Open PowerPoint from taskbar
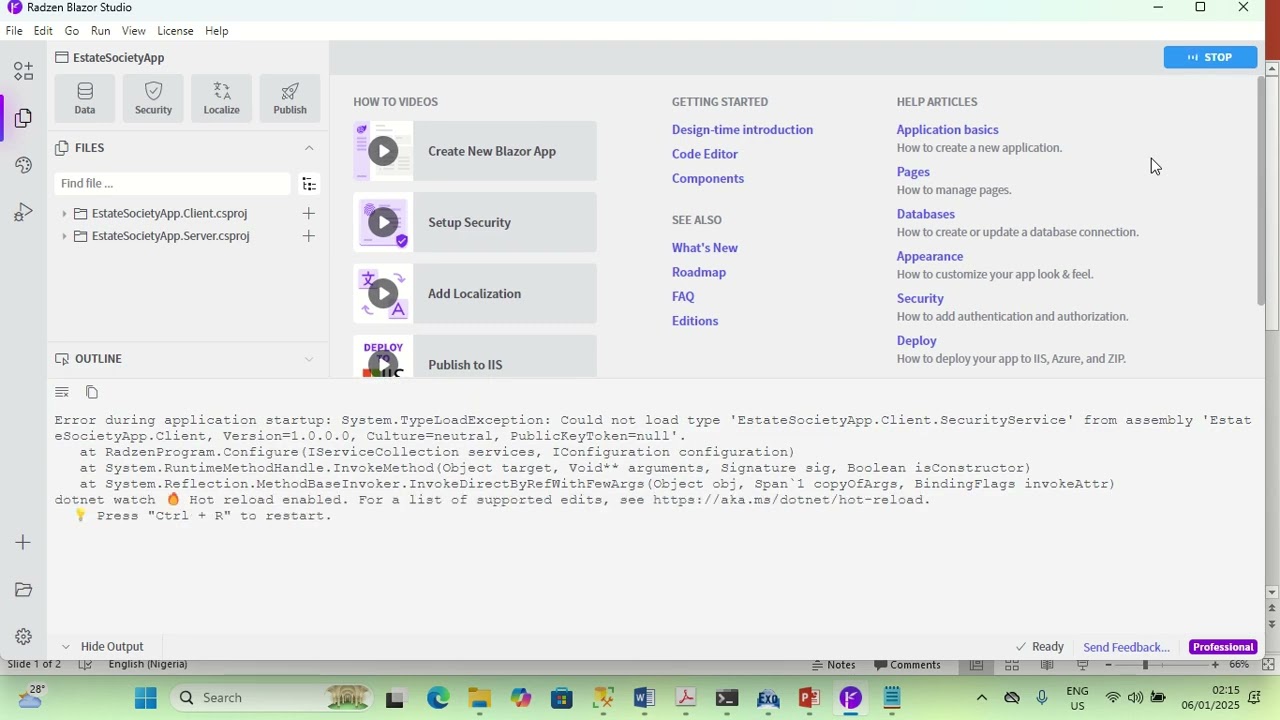This screenshot has width=1280, height=720. click(809, 698)
